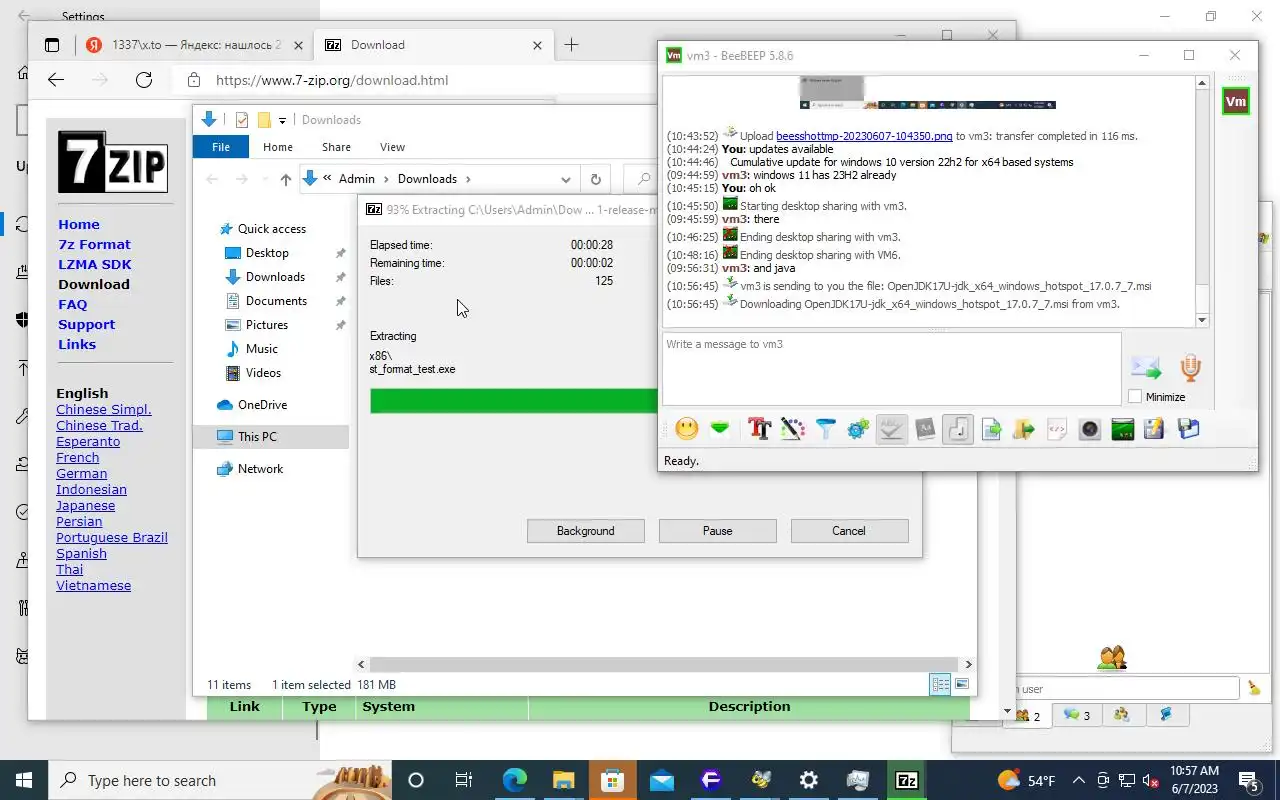Open the View ribbon tab in Explorer
Screen dimensions: 1280x800
coord(392,147)
